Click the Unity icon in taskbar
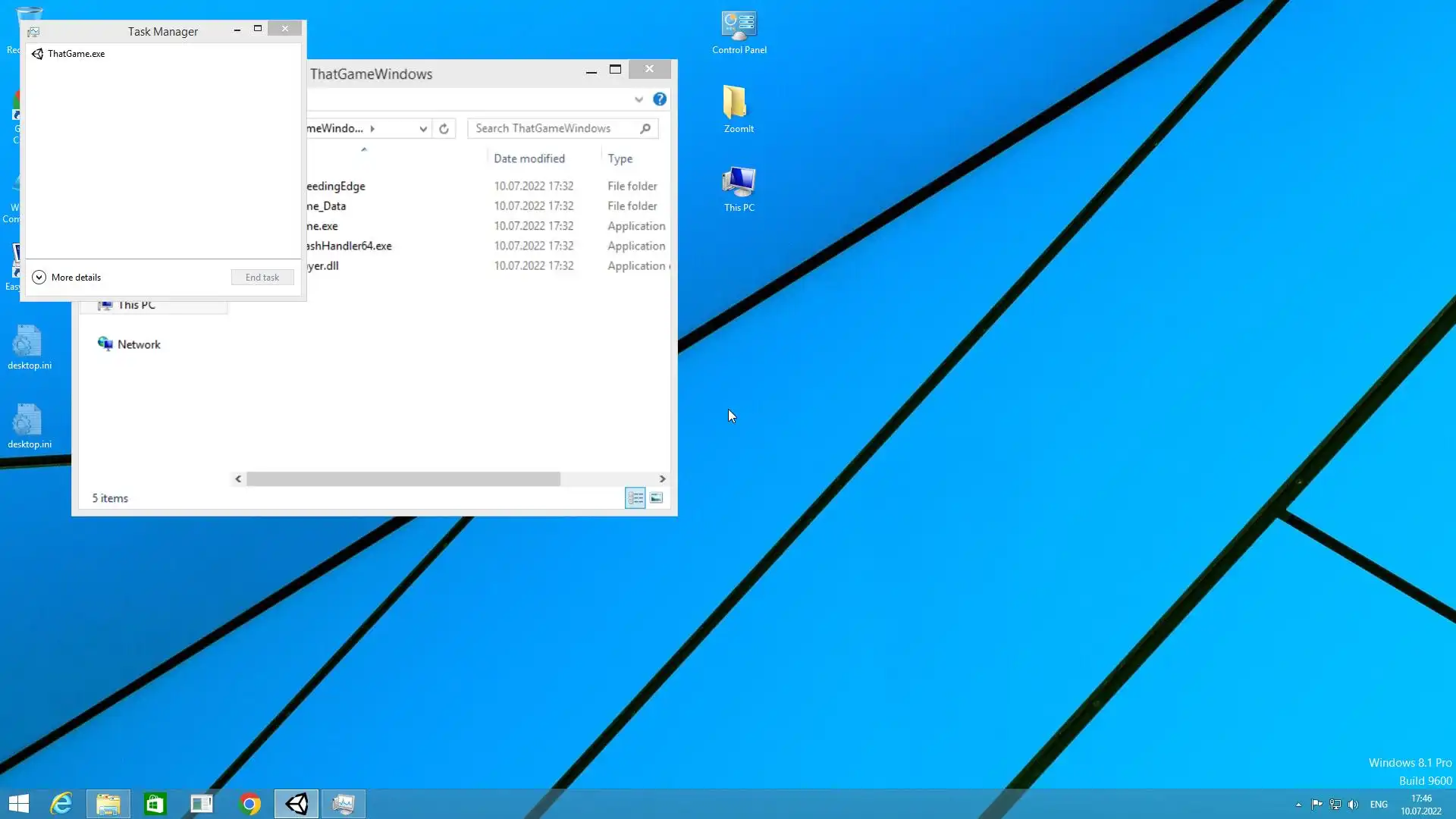 297,804
